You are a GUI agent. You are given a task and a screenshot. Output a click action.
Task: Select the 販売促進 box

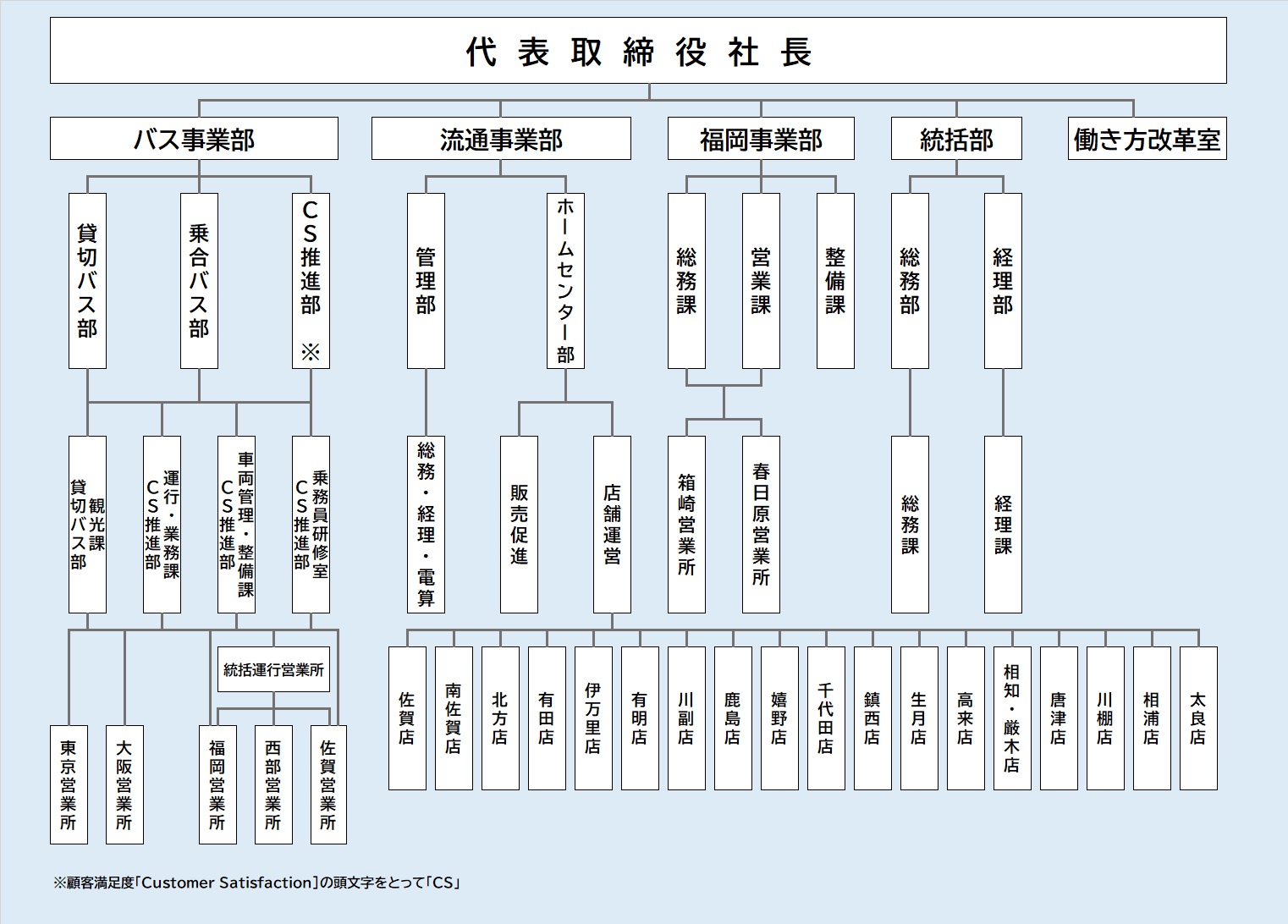[519, 525]
